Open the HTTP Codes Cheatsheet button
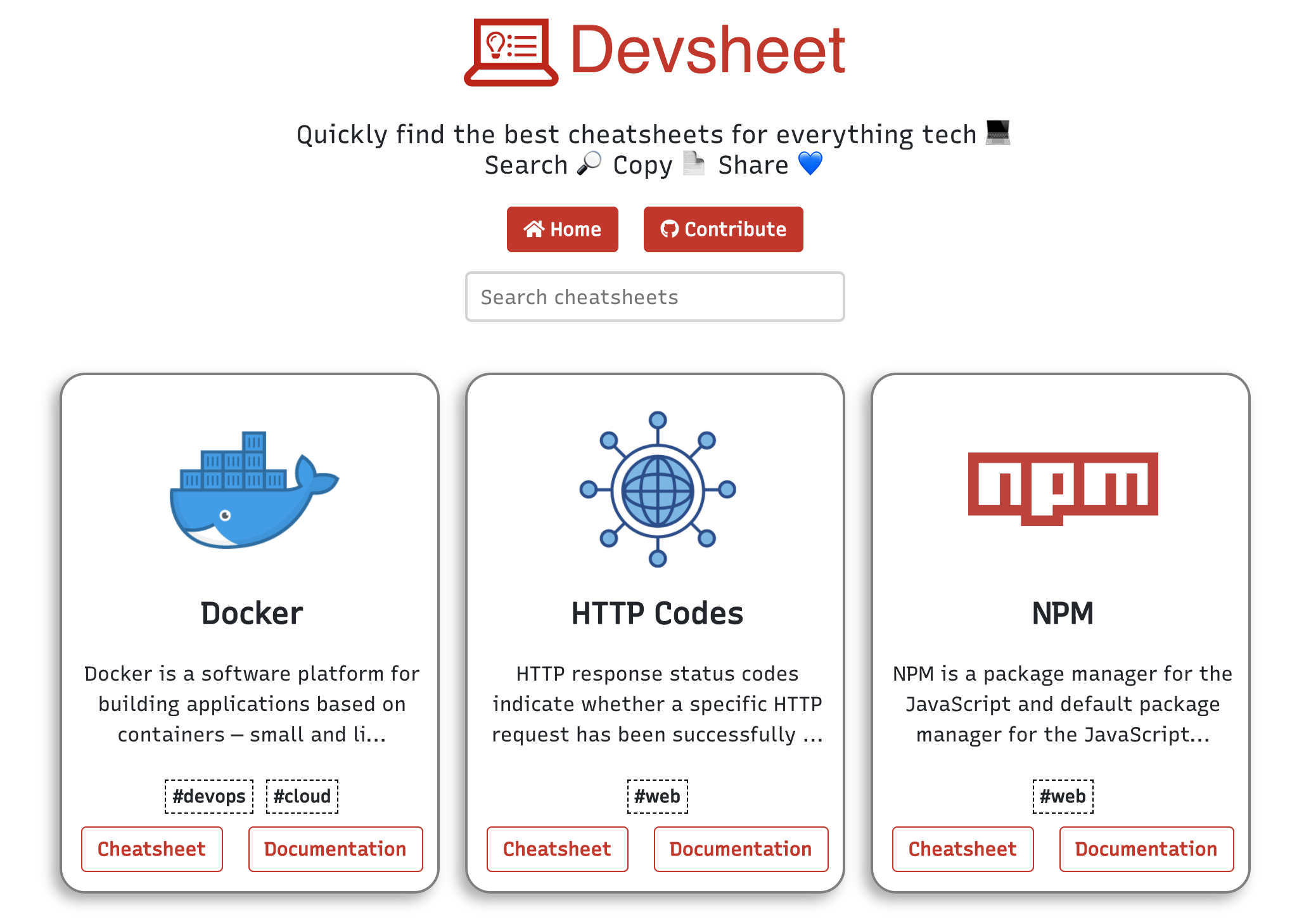 point(558,849)
